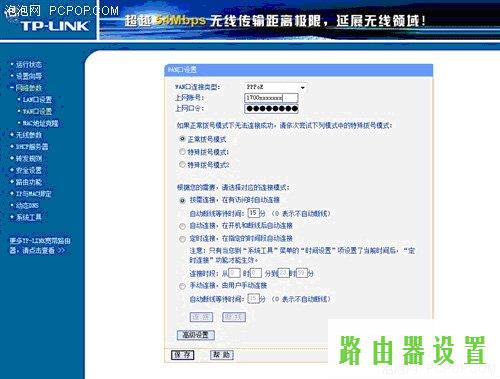This screenshot has height=379, width=500.
Task: Open the 设置向导 menu item
Action: tap(29, 76)
